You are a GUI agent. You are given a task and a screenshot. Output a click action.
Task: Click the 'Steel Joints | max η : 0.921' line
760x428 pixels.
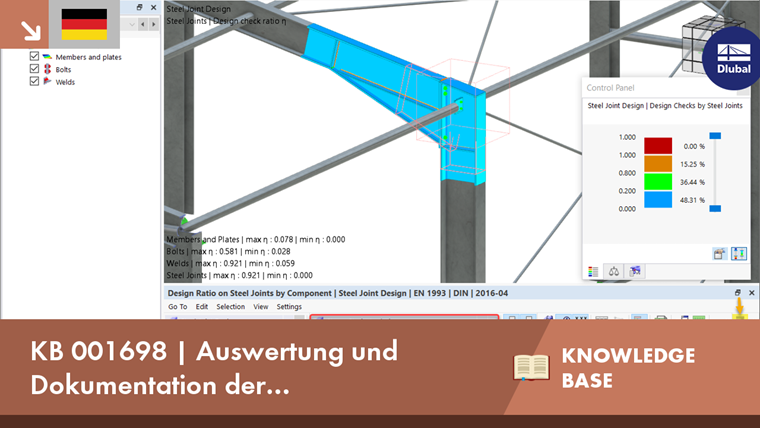[239, 275]
